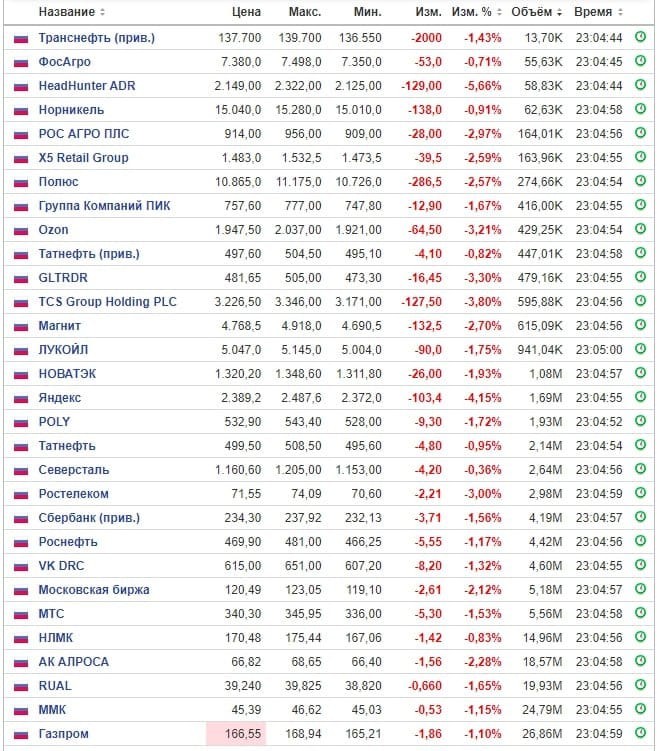Viewport: 657px width, 751px height.
Task: Click the Цена column header
Action: coord(245,12)
